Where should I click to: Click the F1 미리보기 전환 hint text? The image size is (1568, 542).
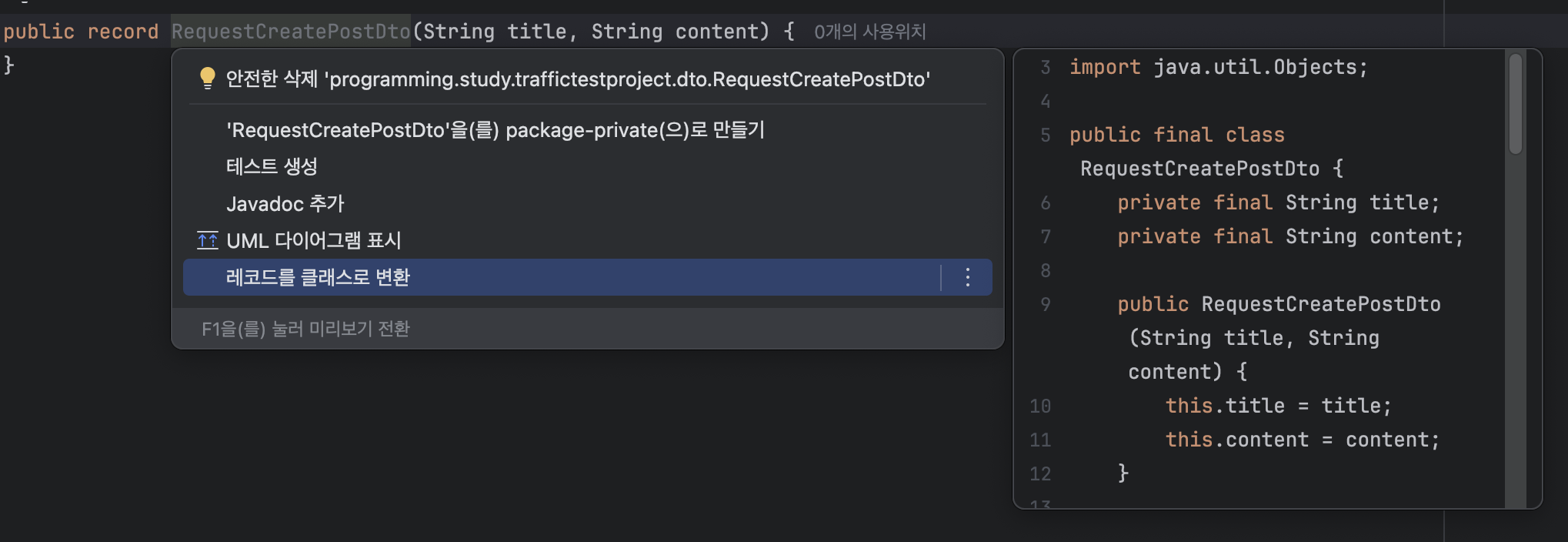click(x=305, y=329)
